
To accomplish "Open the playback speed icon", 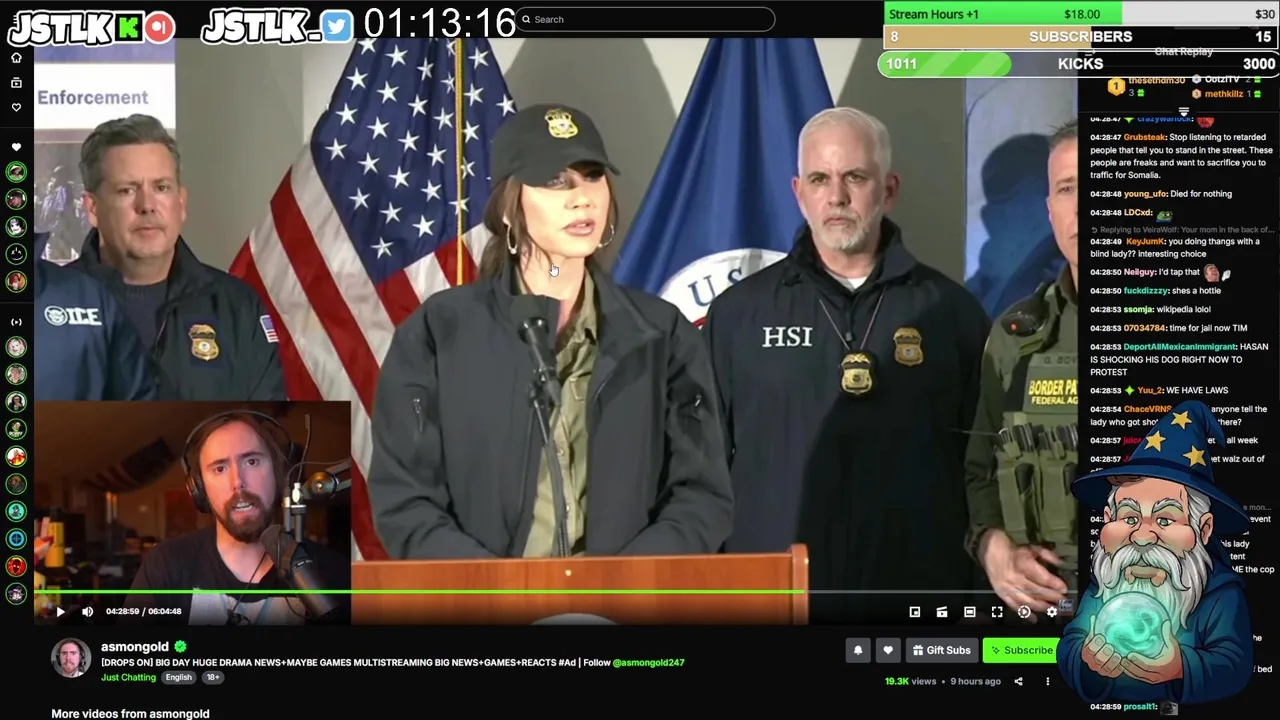I will pos(1024,612).
